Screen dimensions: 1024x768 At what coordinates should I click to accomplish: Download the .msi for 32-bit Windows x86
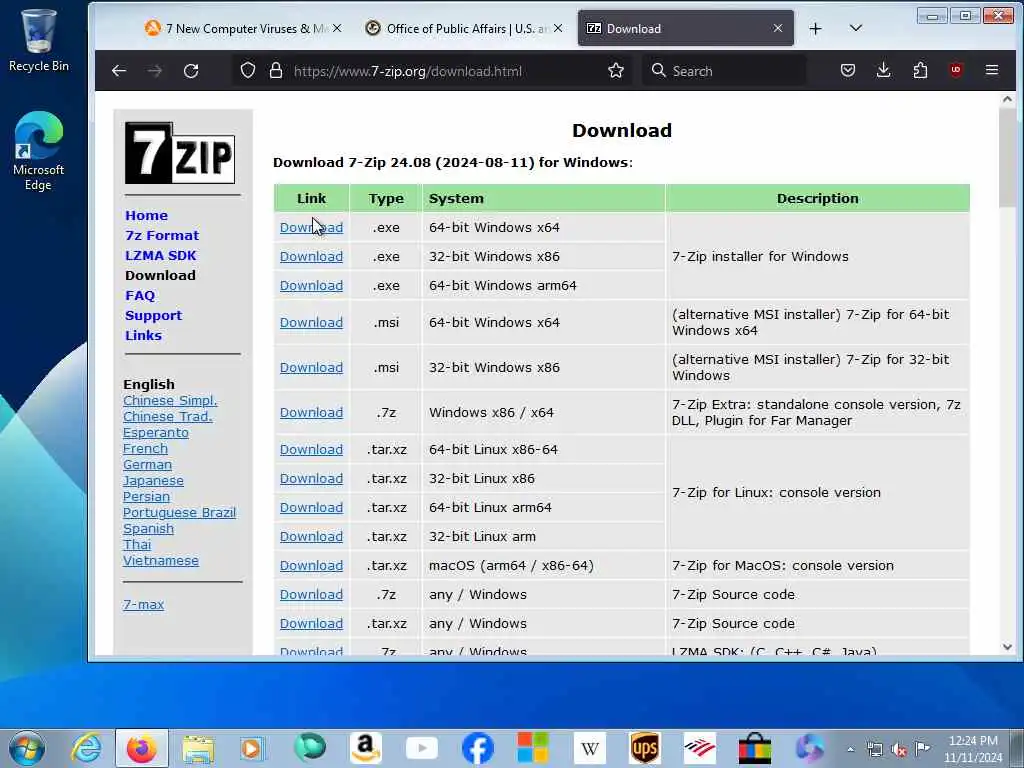click(311, 368)
